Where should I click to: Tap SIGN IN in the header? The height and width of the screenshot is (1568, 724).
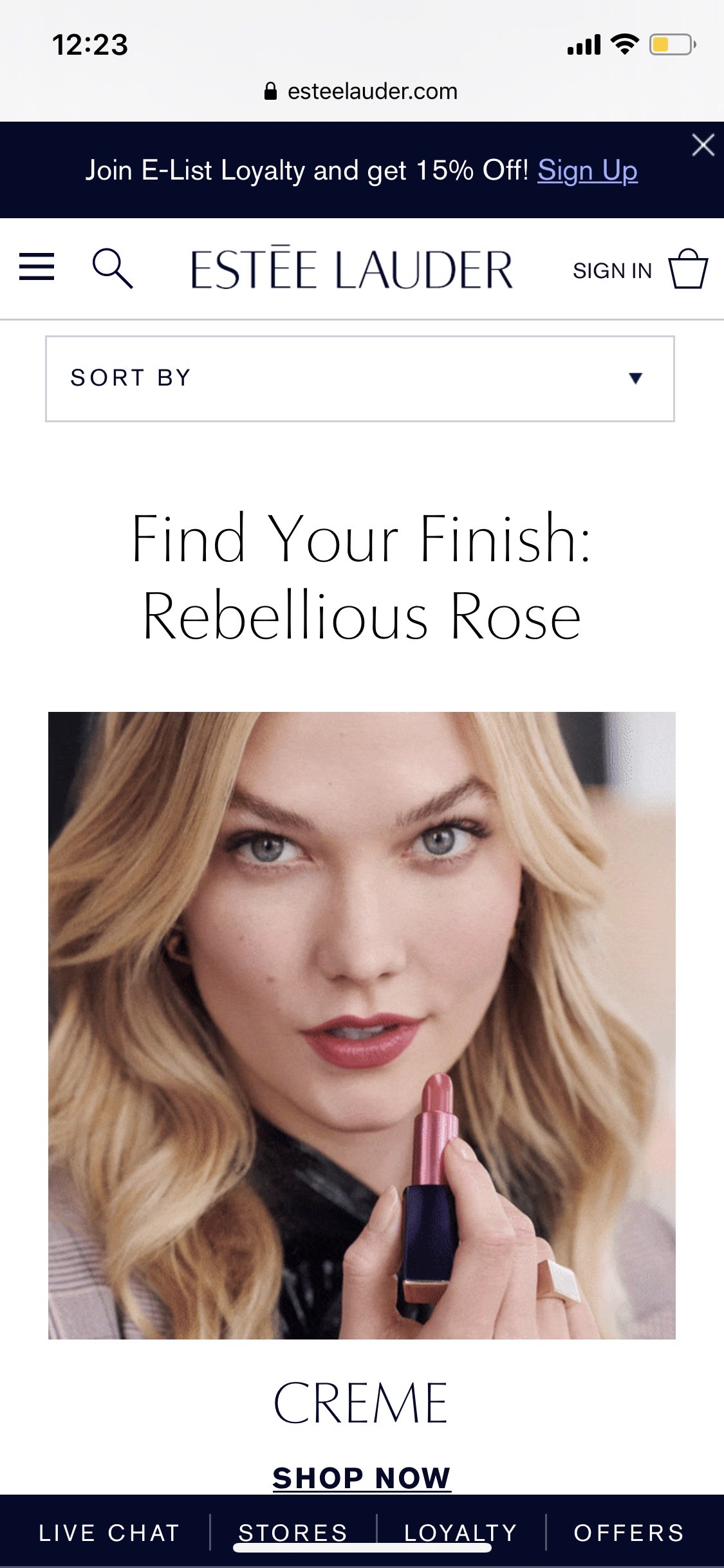[x=612, y=271]
